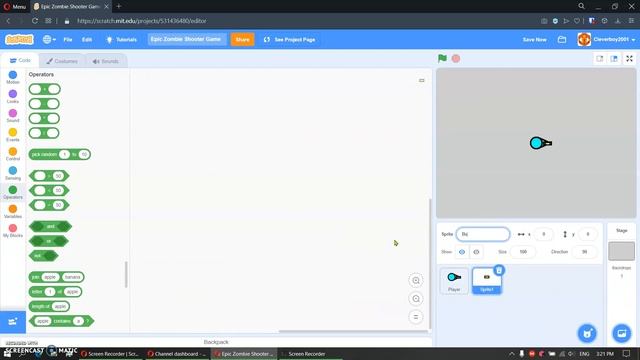Click the 'and' operator block
The image size is (640, 360).
tap(50, 227)
